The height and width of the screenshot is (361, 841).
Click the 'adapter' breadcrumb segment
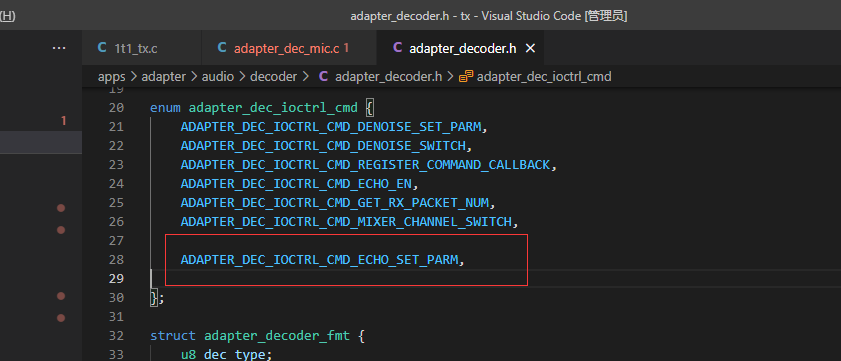(x=164, y=77)
